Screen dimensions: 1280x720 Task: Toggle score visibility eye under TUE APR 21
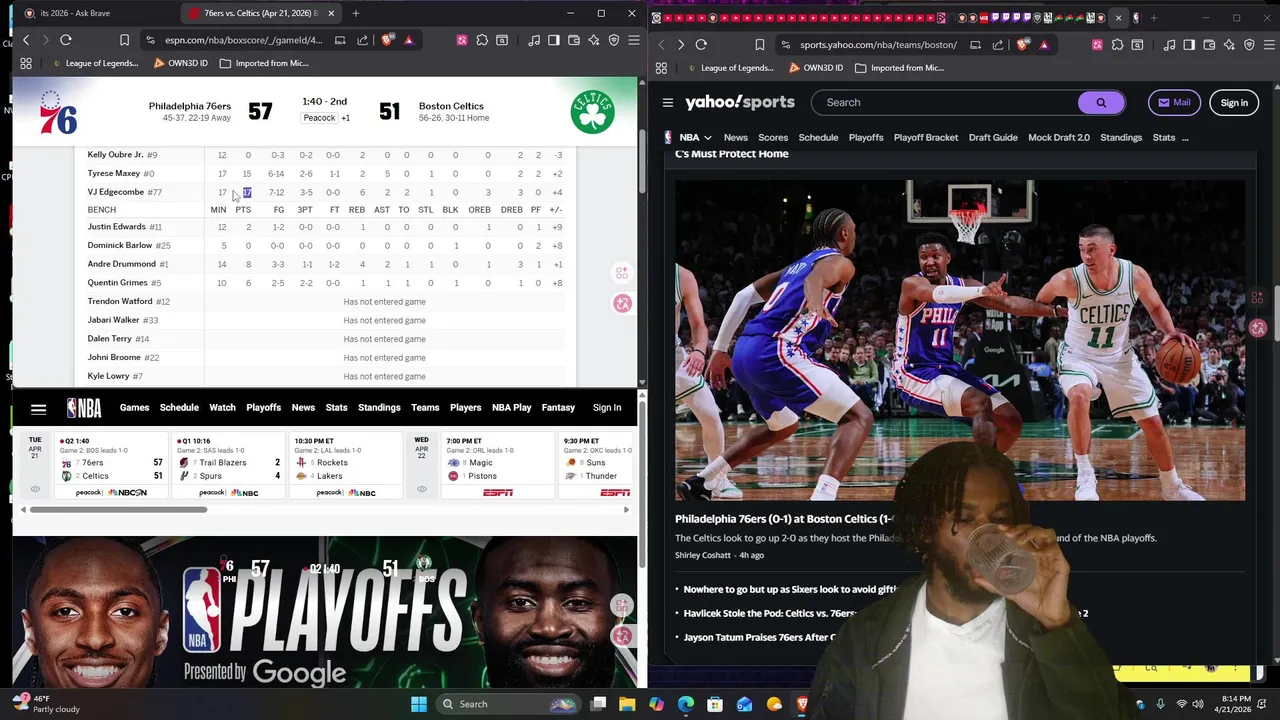[x=35, y=489]
